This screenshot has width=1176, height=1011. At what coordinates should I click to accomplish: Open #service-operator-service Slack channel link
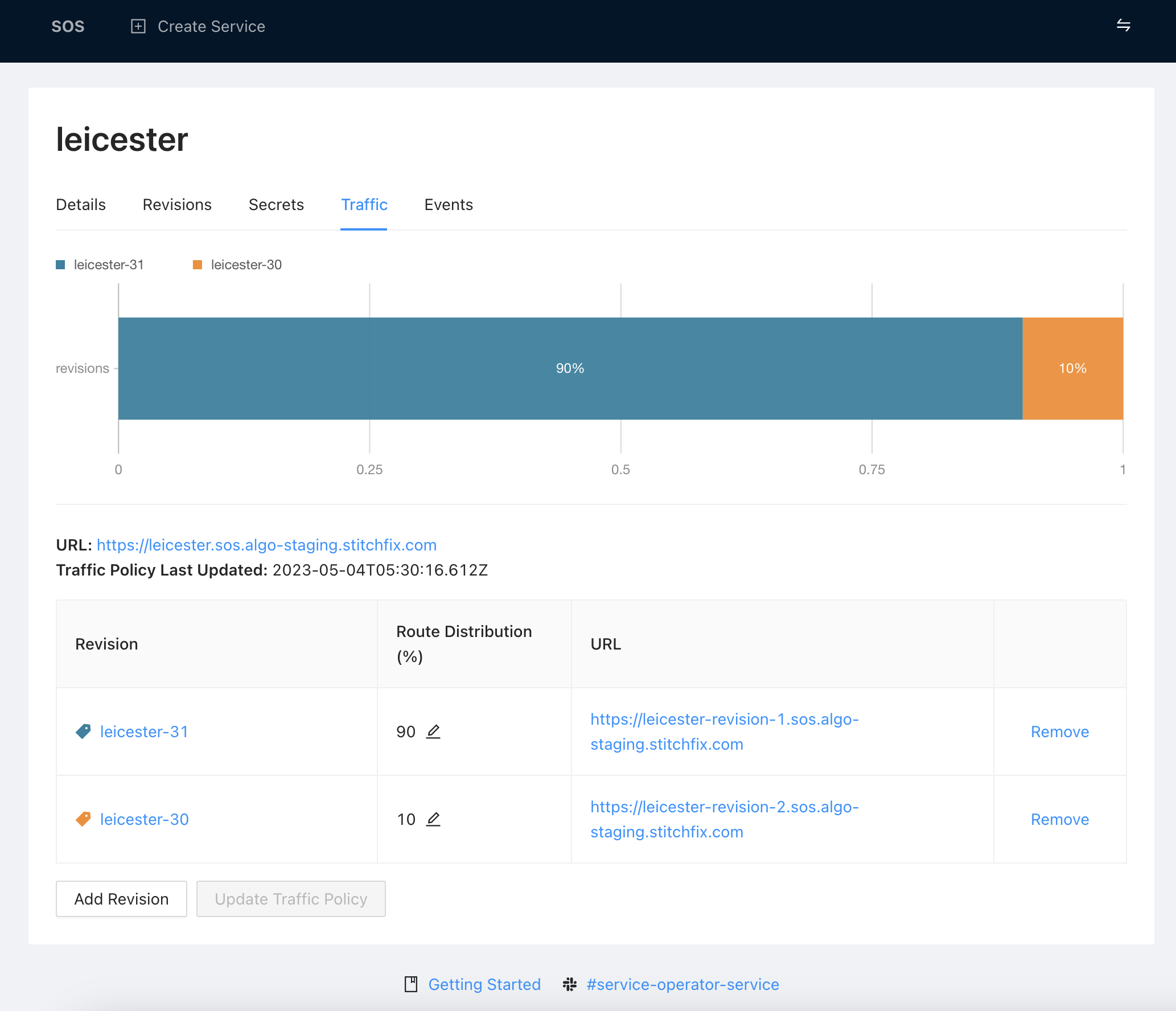point(682,984)
